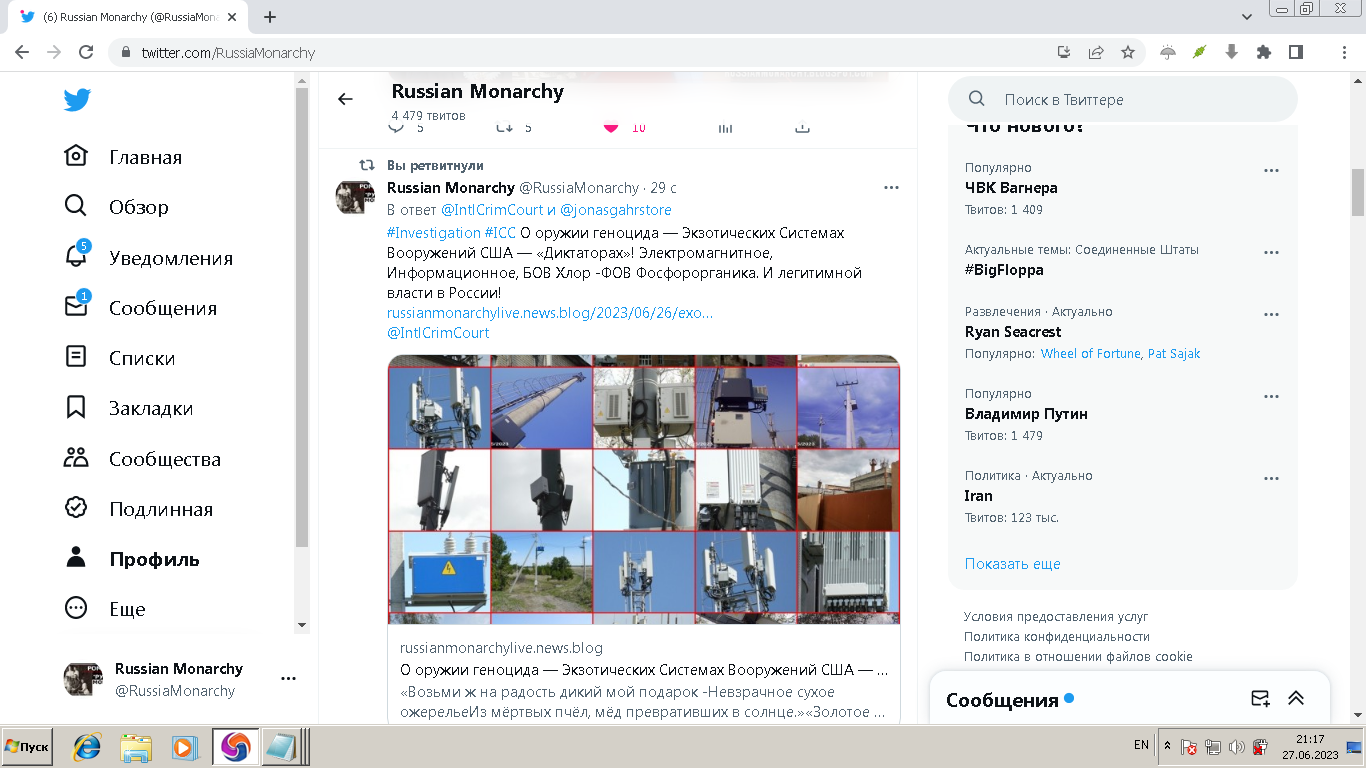This screenshot has width=1366, height=768.
Task: Select Списки in the left navigation
Action: click(x=141, y=358)
